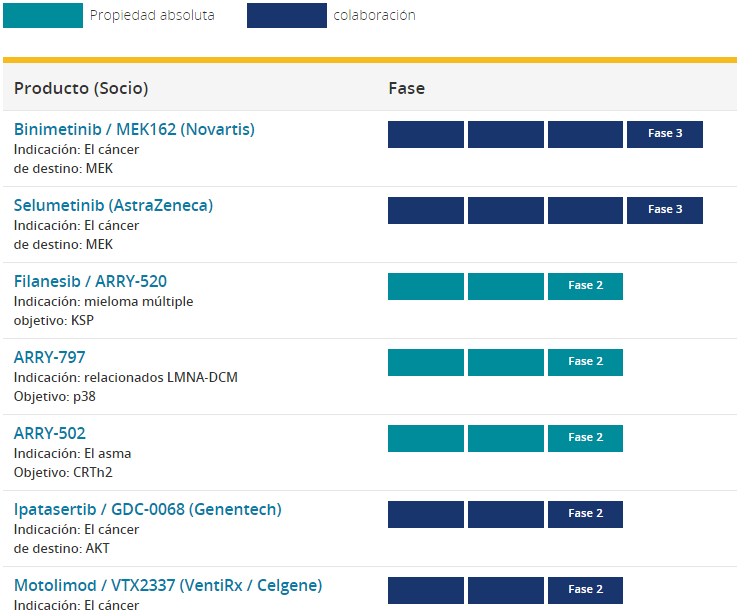Click 'Indicación: relacionados LMNA-DCM' text
Image resolution: width=741 pixels, height=613 pixels.
126,377
